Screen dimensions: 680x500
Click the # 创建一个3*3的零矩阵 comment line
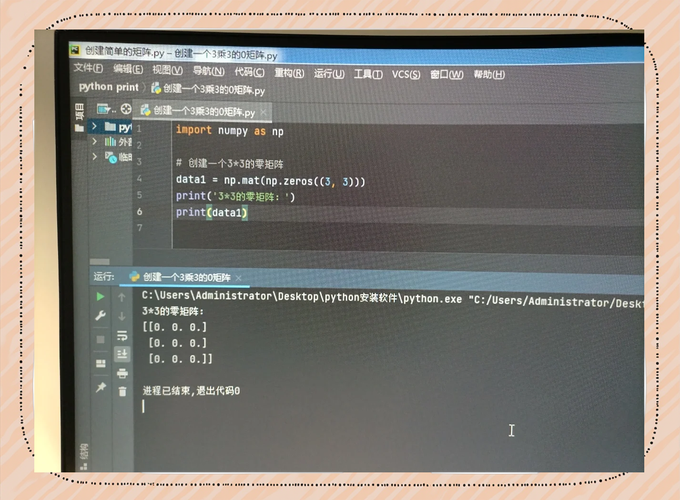[x=229, y=163]
